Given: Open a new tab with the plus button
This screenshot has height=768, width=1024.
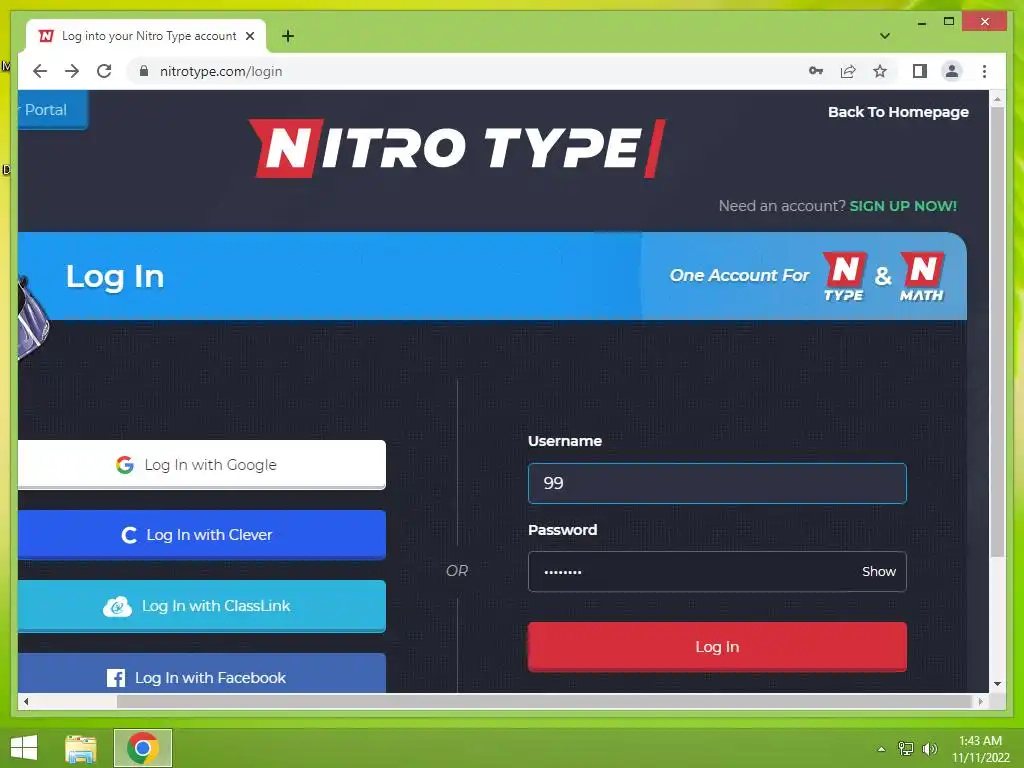Looking at the screenshot, I should (288, 36).
